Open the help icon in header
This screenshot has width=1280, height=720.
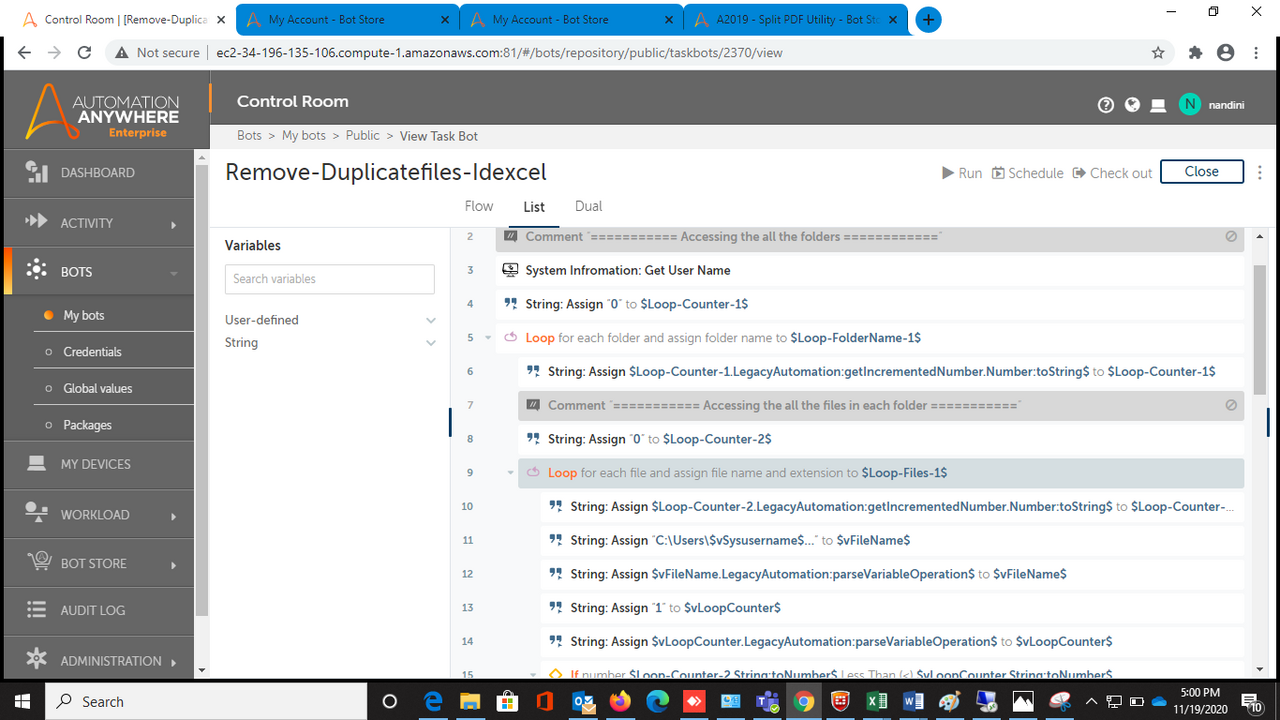pos(1105,104)
